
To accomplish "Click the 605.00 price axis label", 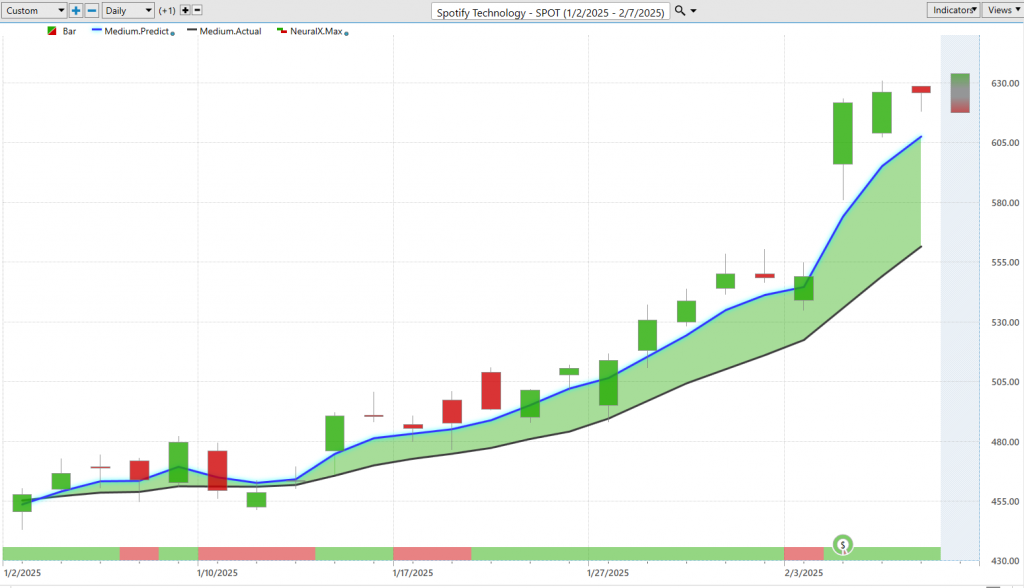I will (1005, 142).
